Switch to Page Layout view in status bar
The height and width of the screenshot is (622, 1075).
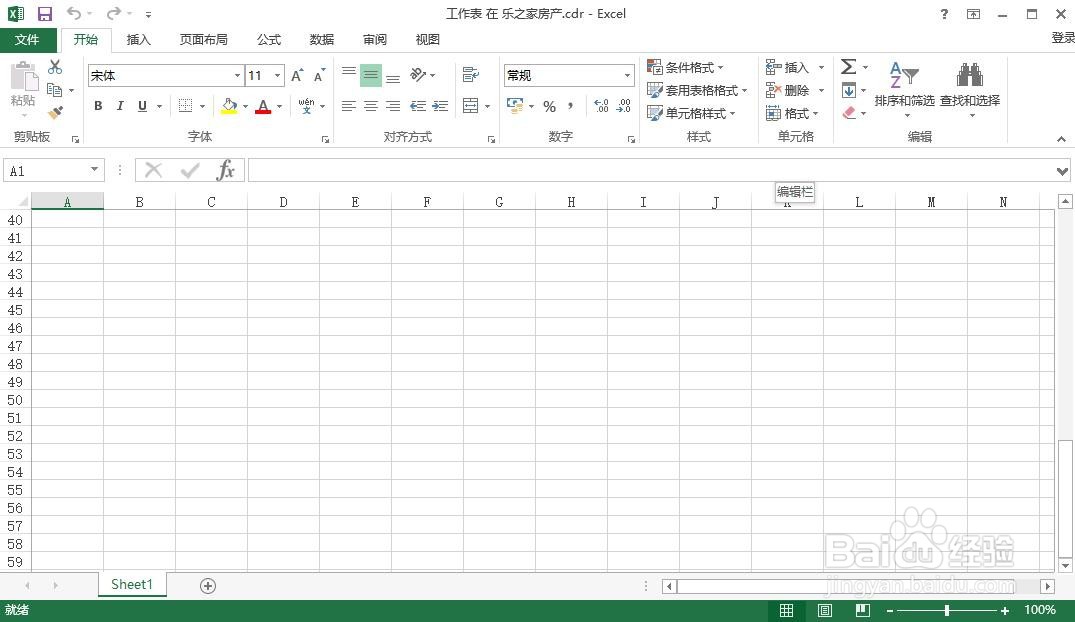pos(823,610)
